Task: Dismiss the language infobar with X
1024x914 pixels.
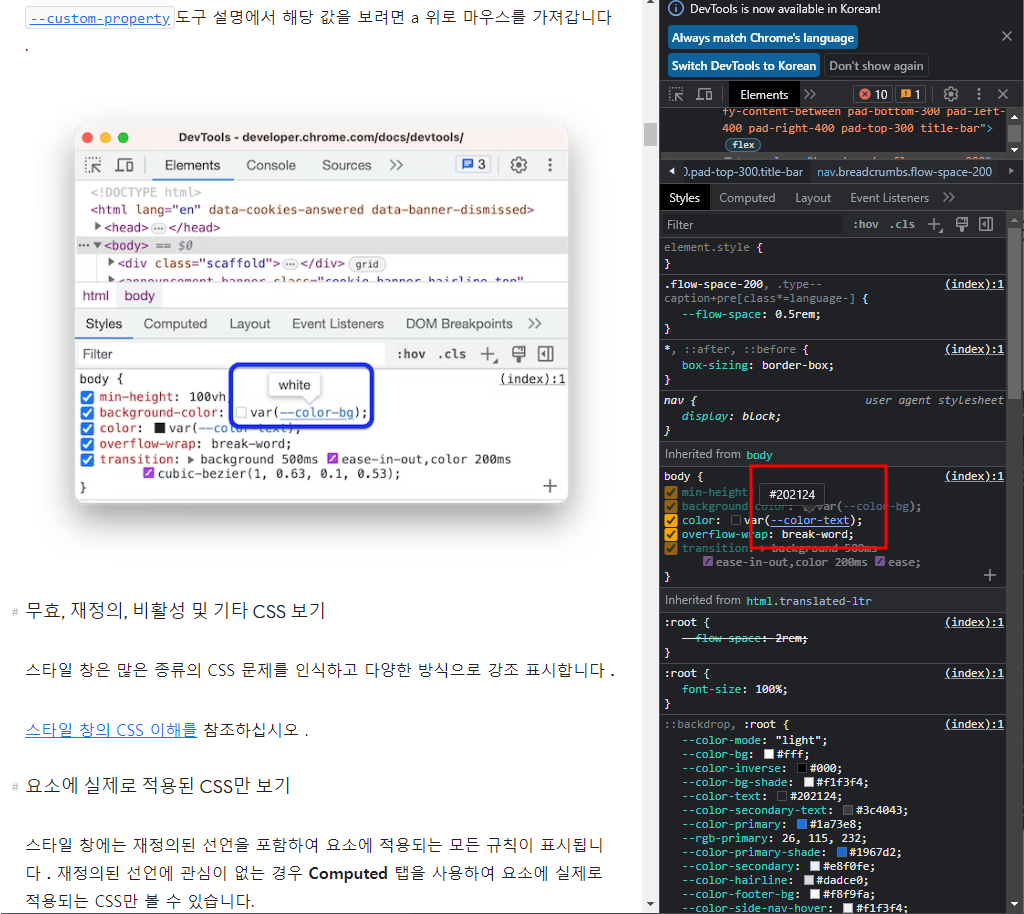Action: 1006,36
